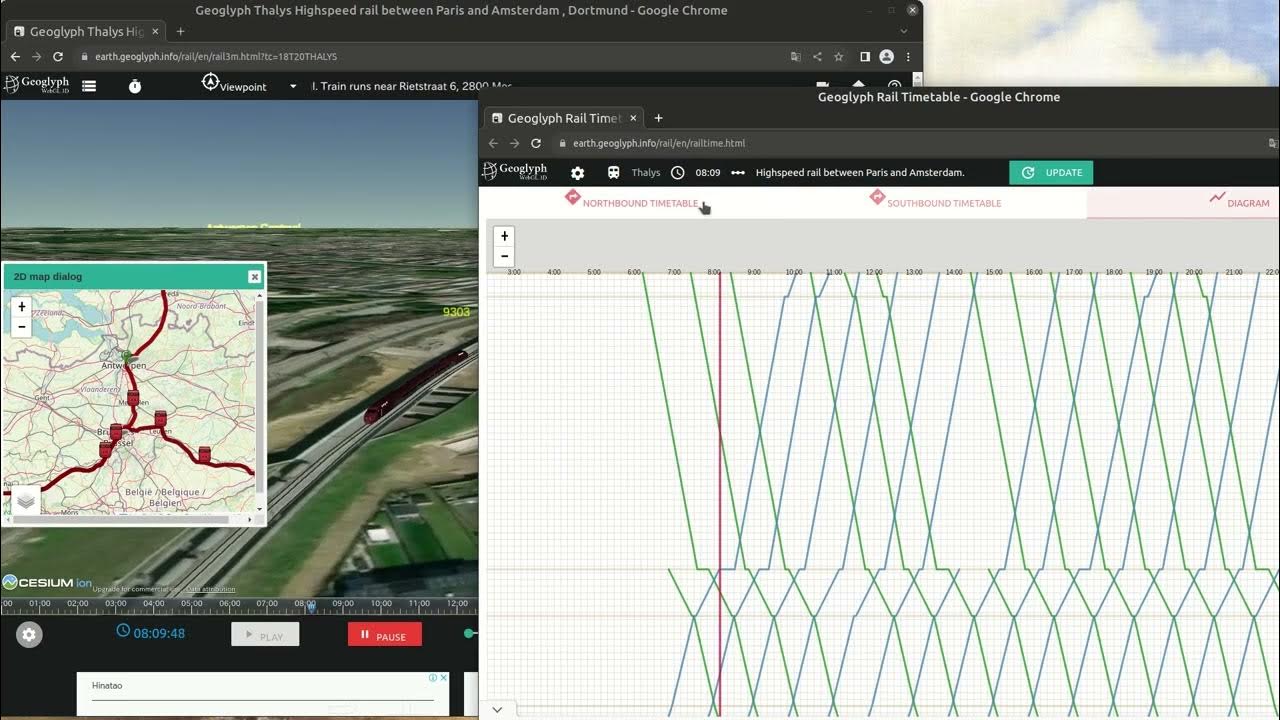Click the red Thalys train in 3D view
This screenshot has height=720, width=1280.
(x=414, y=386)
